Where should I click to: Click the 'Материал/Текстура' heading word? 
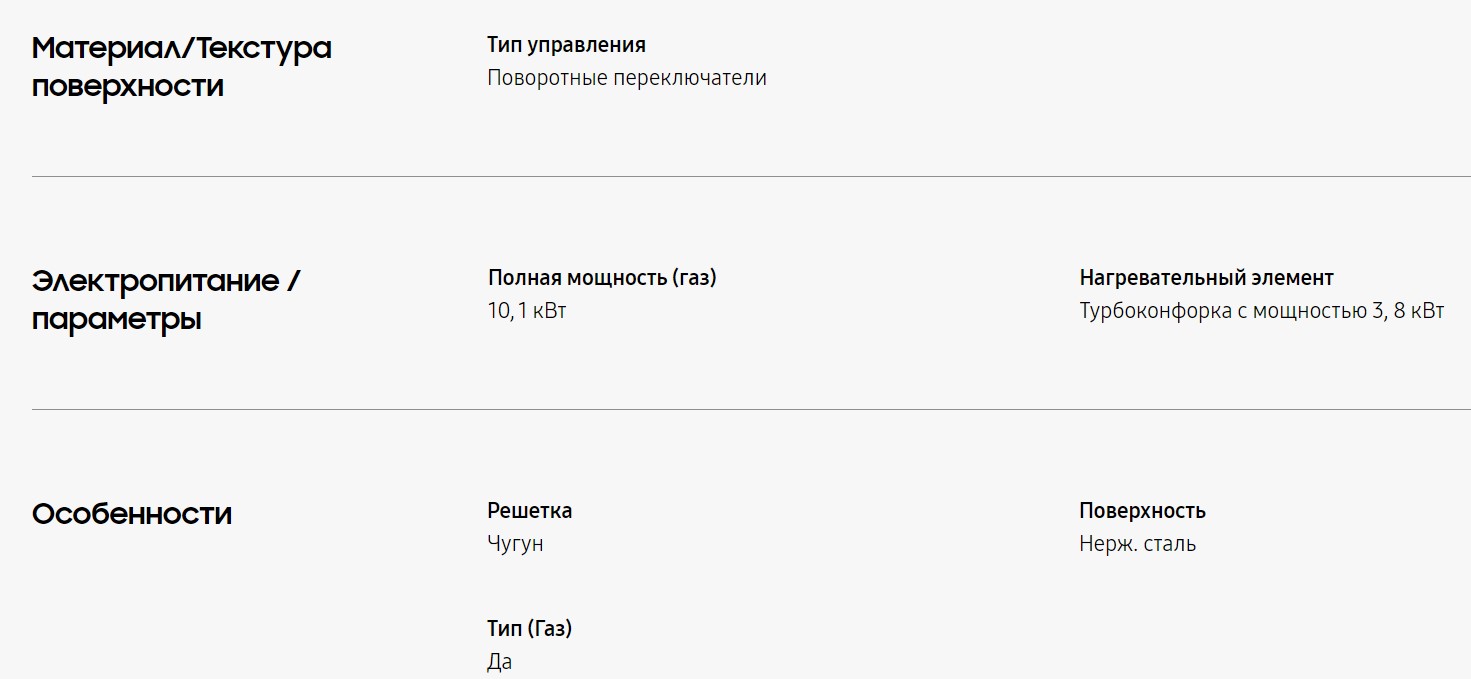coord(181,48)
